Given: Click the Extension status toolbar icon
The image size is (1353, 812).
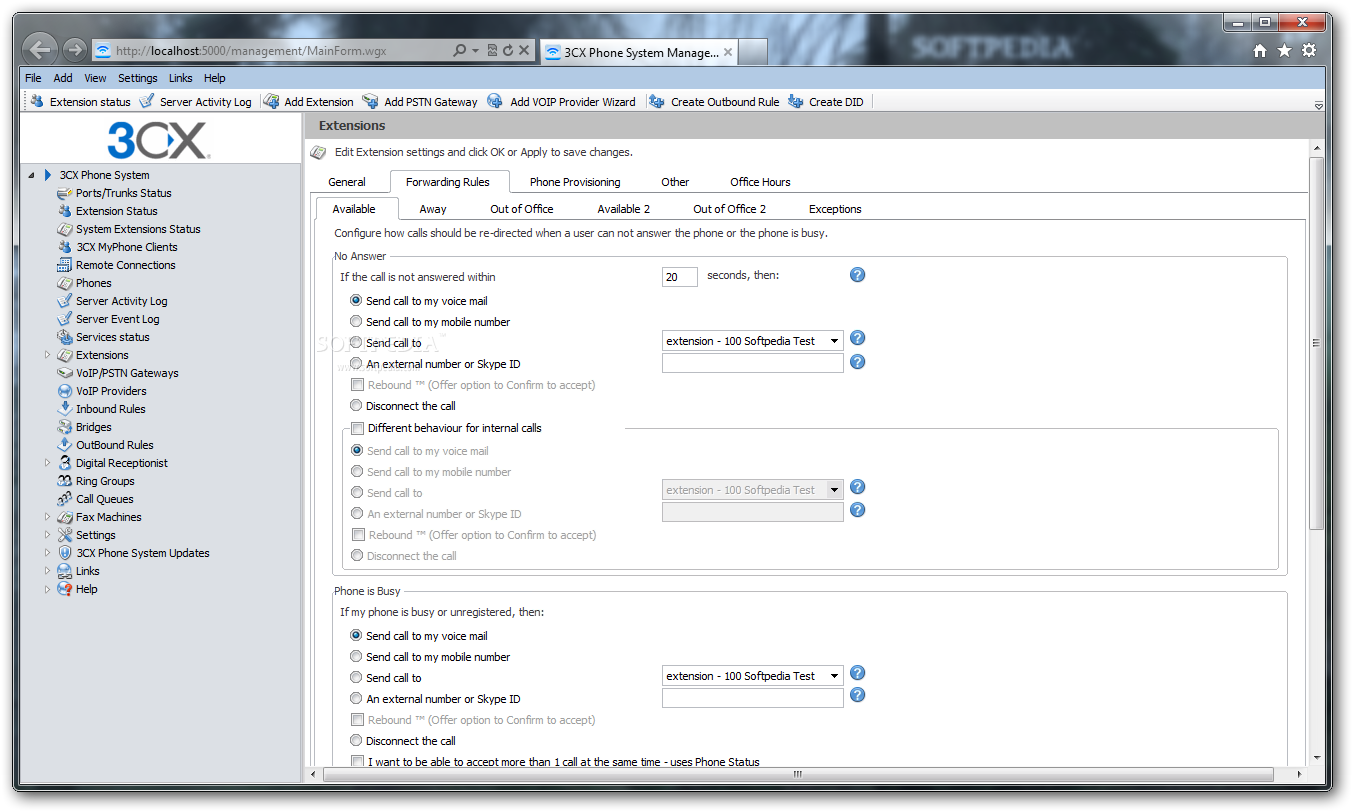Looking at the screenshot, I should [x=37, y=101].
